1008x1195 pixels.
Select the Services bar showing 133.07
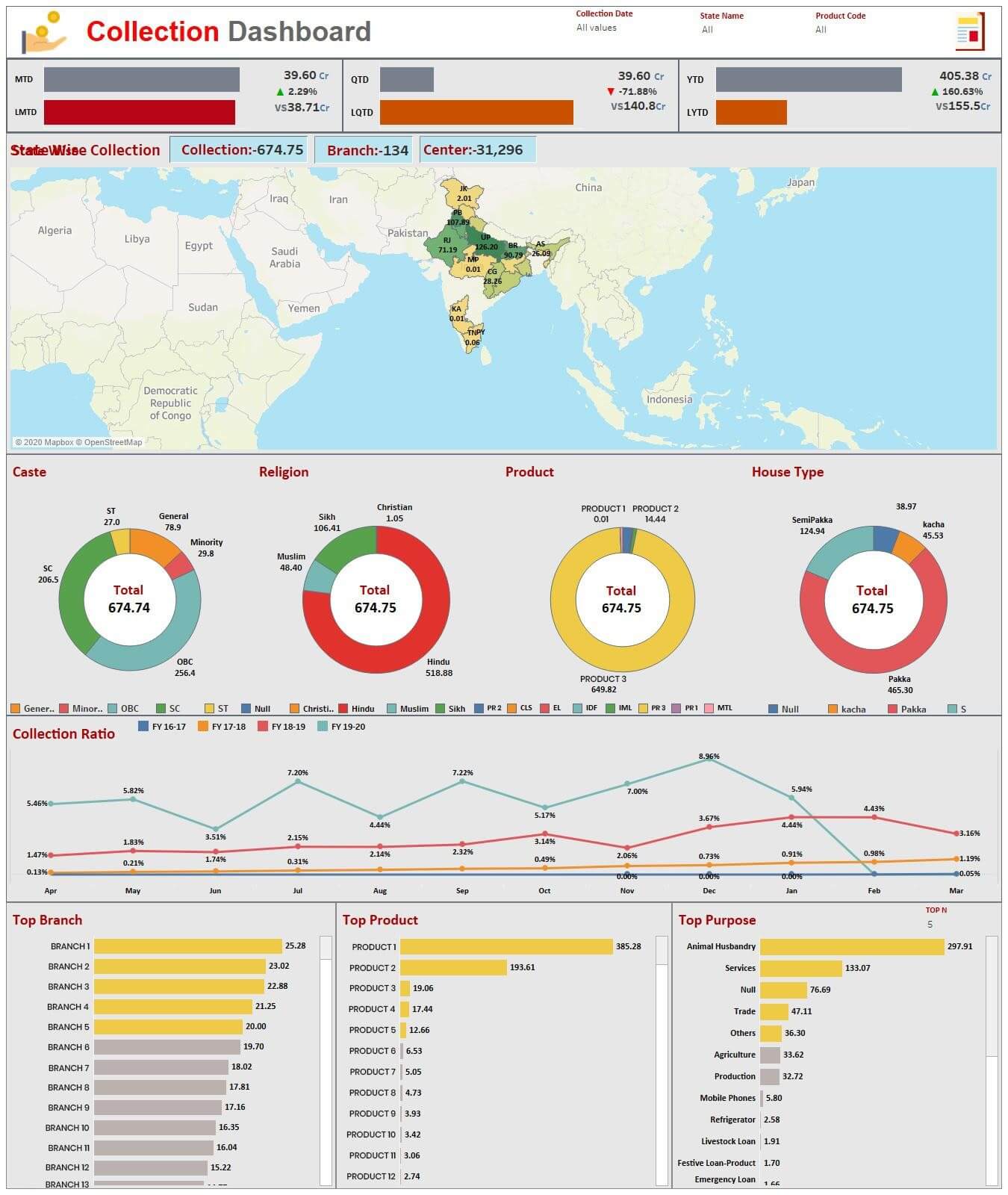[801, 969]
